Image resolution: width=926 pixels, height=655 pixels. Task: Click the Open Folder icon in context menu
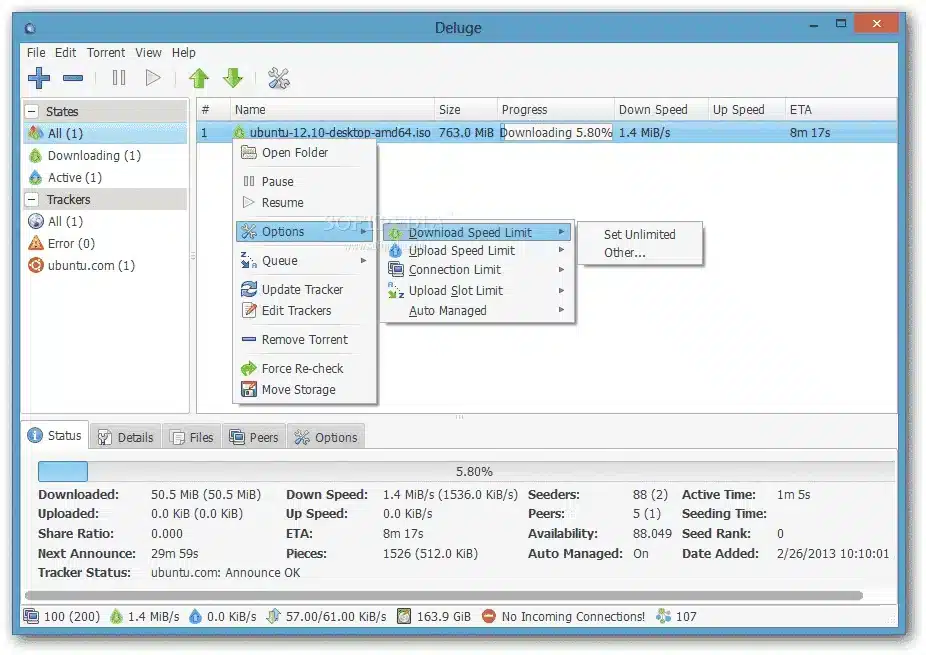coord(249,152)
